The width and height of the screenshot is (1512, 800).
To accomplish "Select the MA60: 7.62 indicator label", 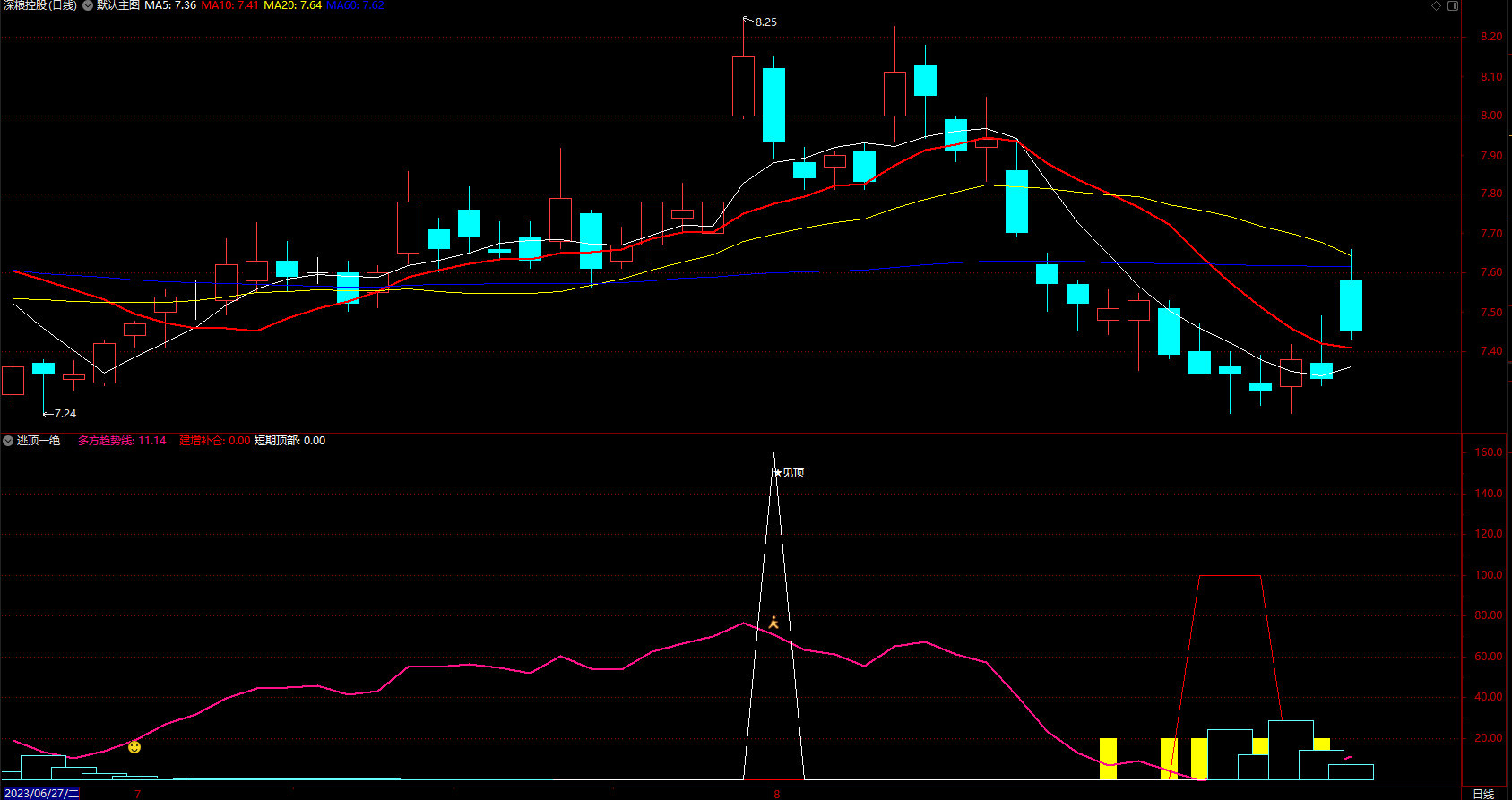I will click(355, 5).
